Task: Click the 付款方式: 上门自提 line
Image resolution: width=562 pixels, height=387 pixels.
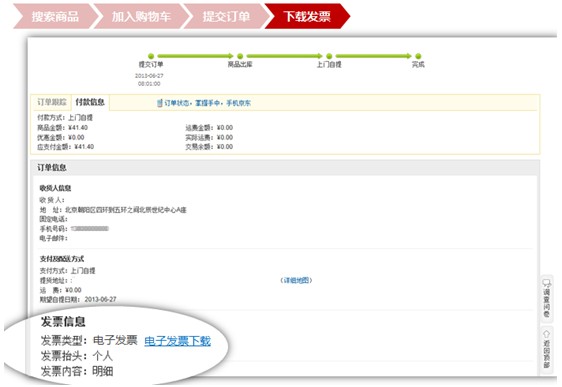Action: pyautogui.click(x=65, y=118)
